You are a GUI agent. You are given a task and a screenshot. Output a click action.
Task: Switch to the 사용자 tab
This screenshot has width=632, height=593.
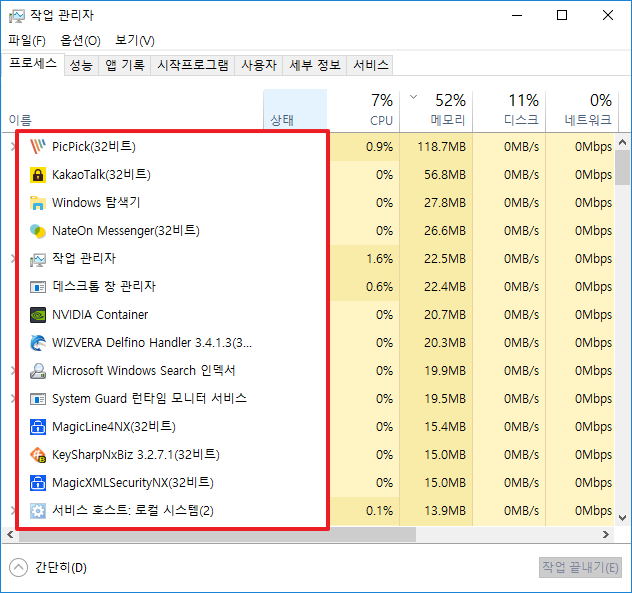[259, 65]
